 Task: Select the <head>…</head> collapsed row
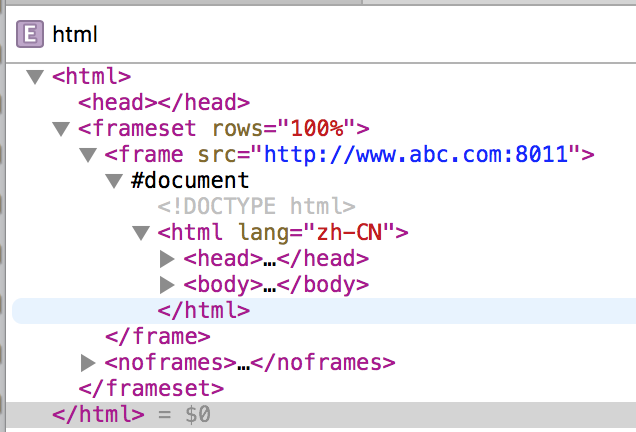point(276,259)
